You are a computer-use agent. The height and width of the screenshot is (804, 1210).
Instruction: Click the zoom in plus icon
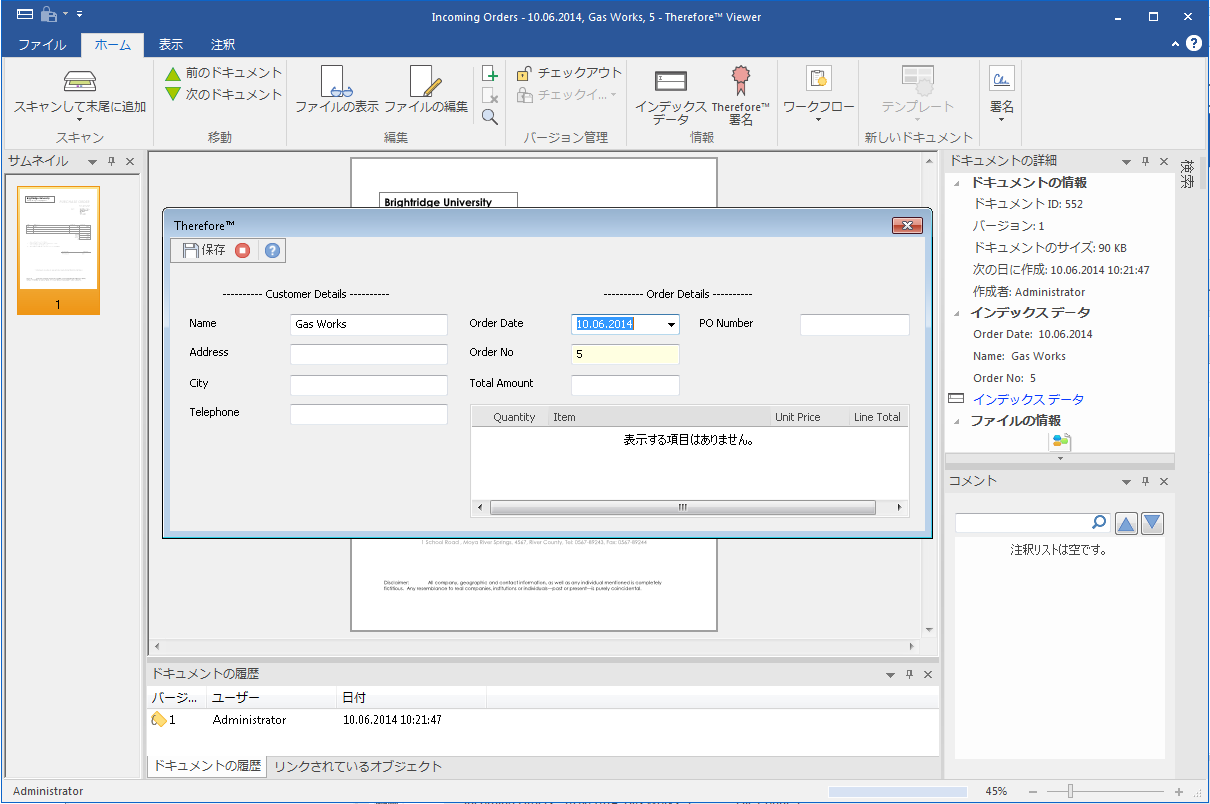[1178, 791]
